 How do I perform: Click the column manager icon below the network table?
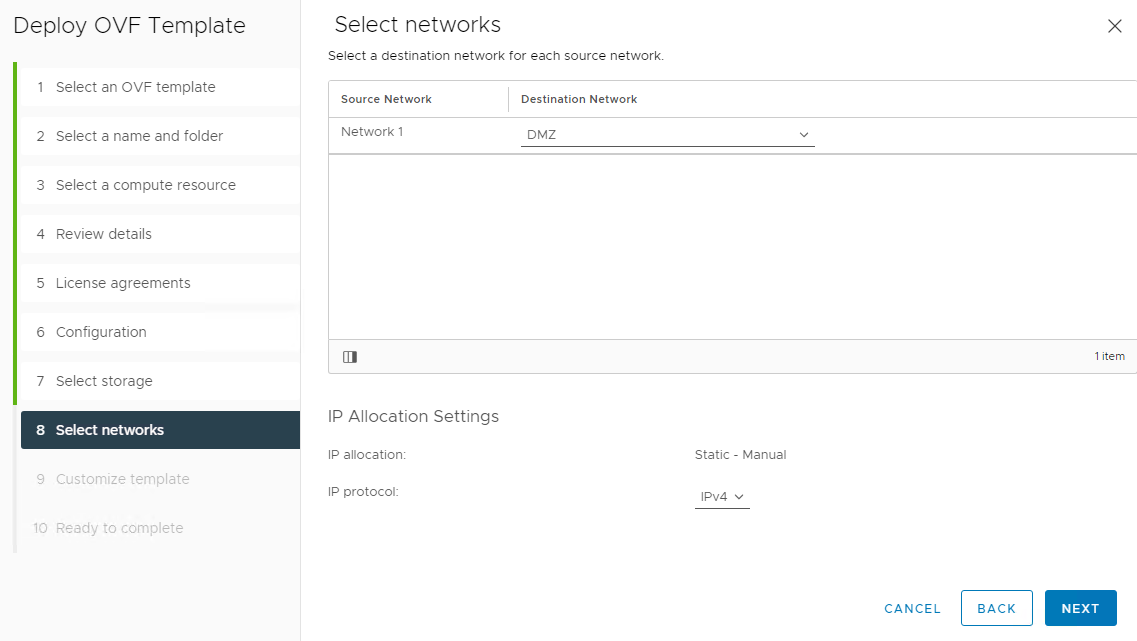coord(349,356)
